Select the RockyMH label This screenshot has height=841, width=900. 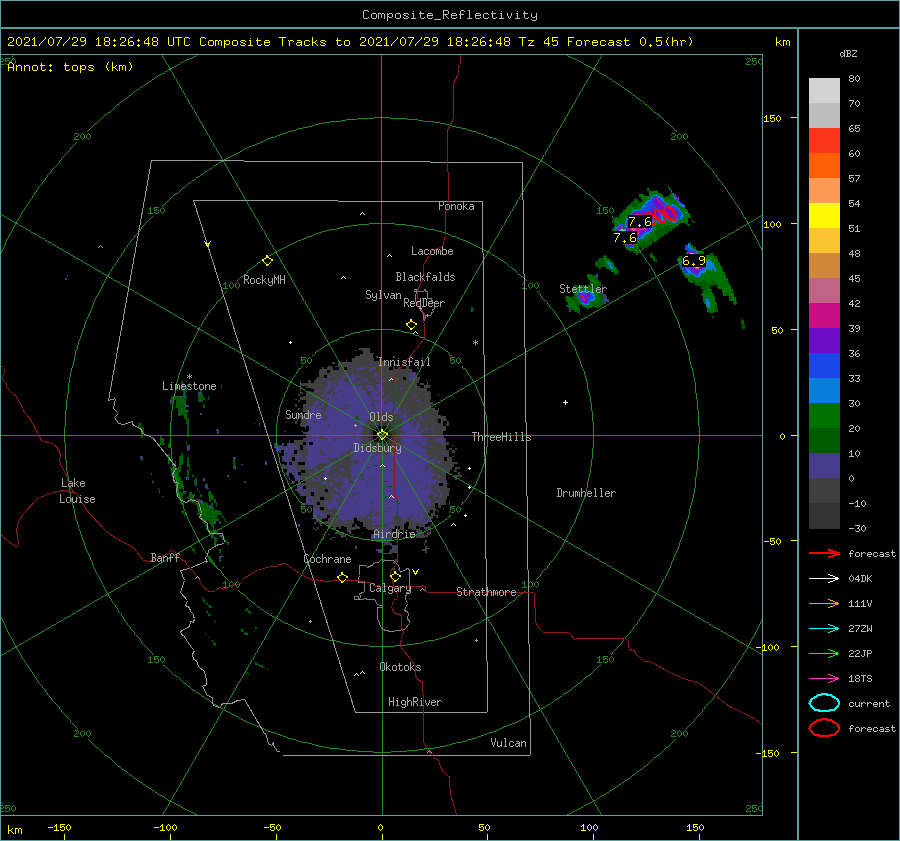pyautogui.click(x=264, y=280)
